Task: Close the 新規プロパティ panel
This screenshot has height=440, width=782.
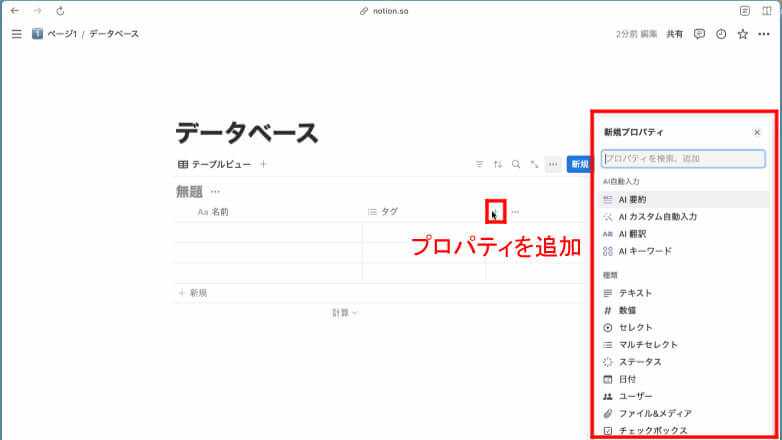Action: coord(757,132)
